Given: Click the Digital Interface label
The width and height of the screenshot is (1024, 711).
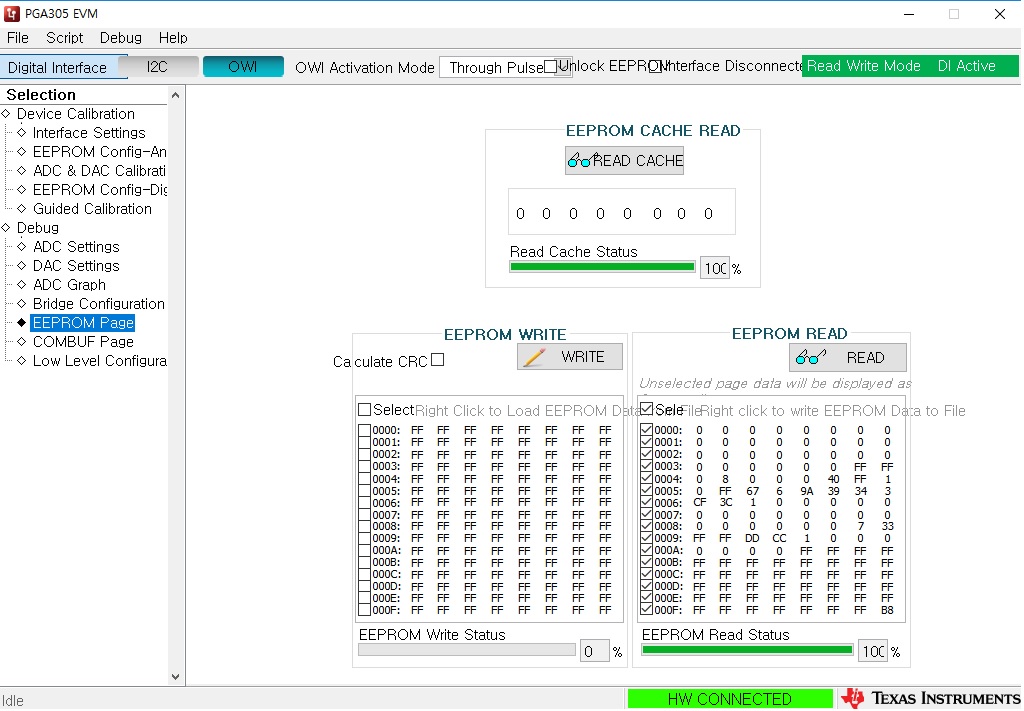Looking at the screenshot, I should pyautogui.click(x=57, y=68).
